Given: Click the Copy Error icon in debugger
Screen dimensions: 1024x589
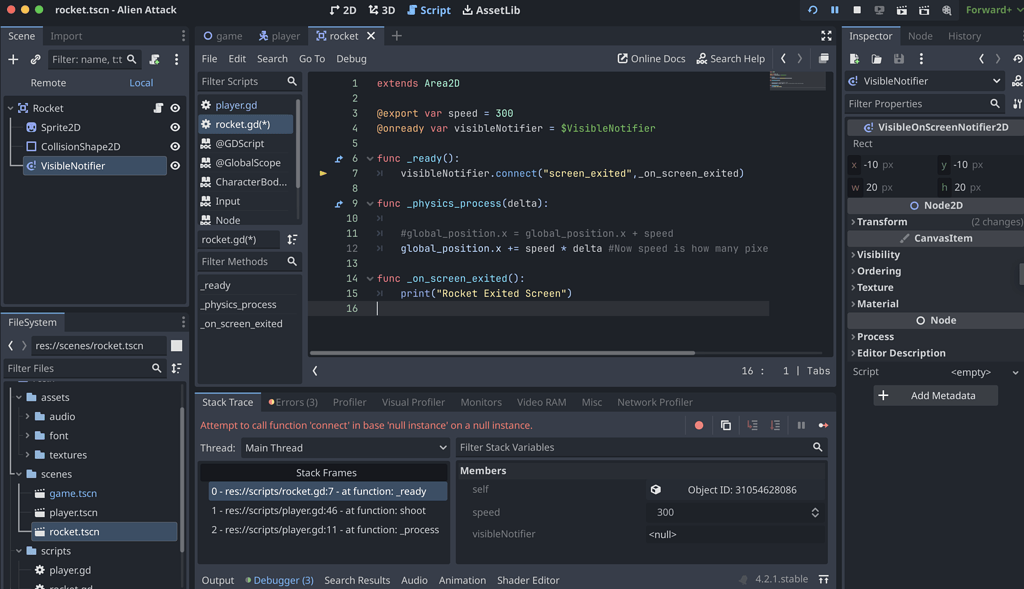Looking at the screenshot, I should point(726,425).
